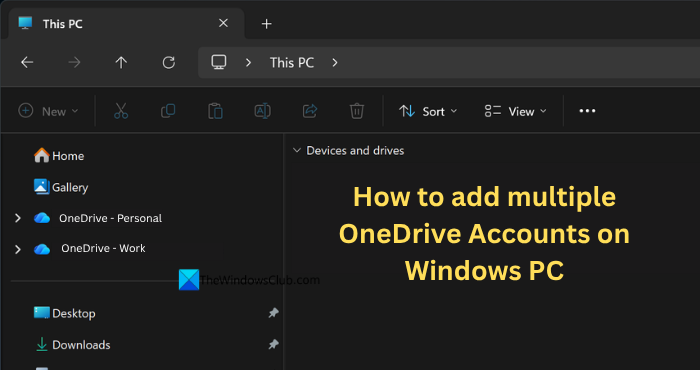This screenshot has width=700, height=370.
Task: Expand OneDrive - Personal tree node
Action: click(x=17, y=218)
